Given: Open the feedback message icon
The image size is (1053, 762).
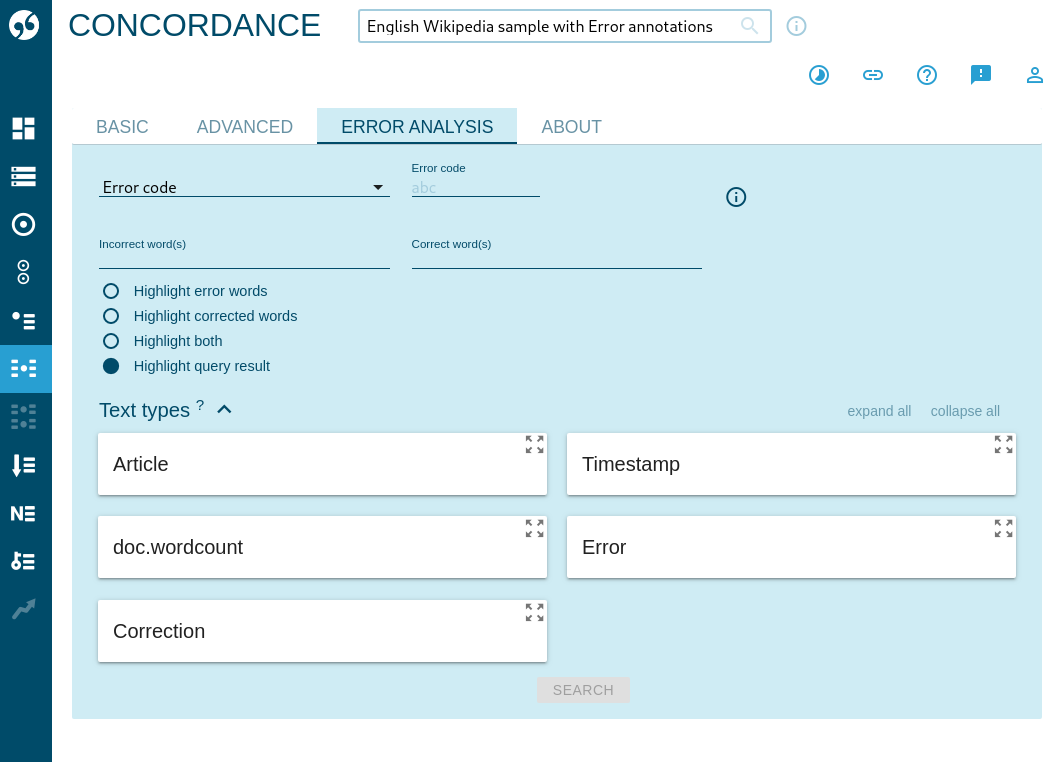Looking at the screenshot, I should pos(981,75).
